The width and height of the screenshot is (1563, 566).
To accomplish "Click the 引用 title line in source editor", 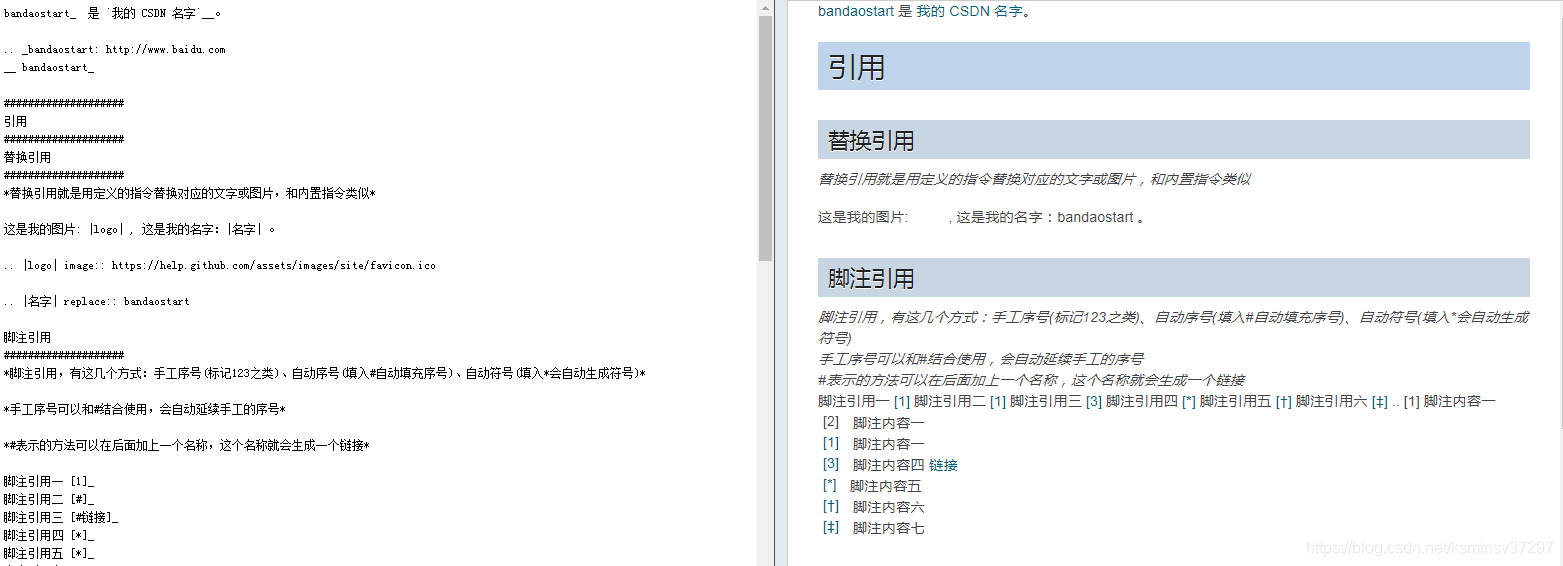I will coord(15,121).
